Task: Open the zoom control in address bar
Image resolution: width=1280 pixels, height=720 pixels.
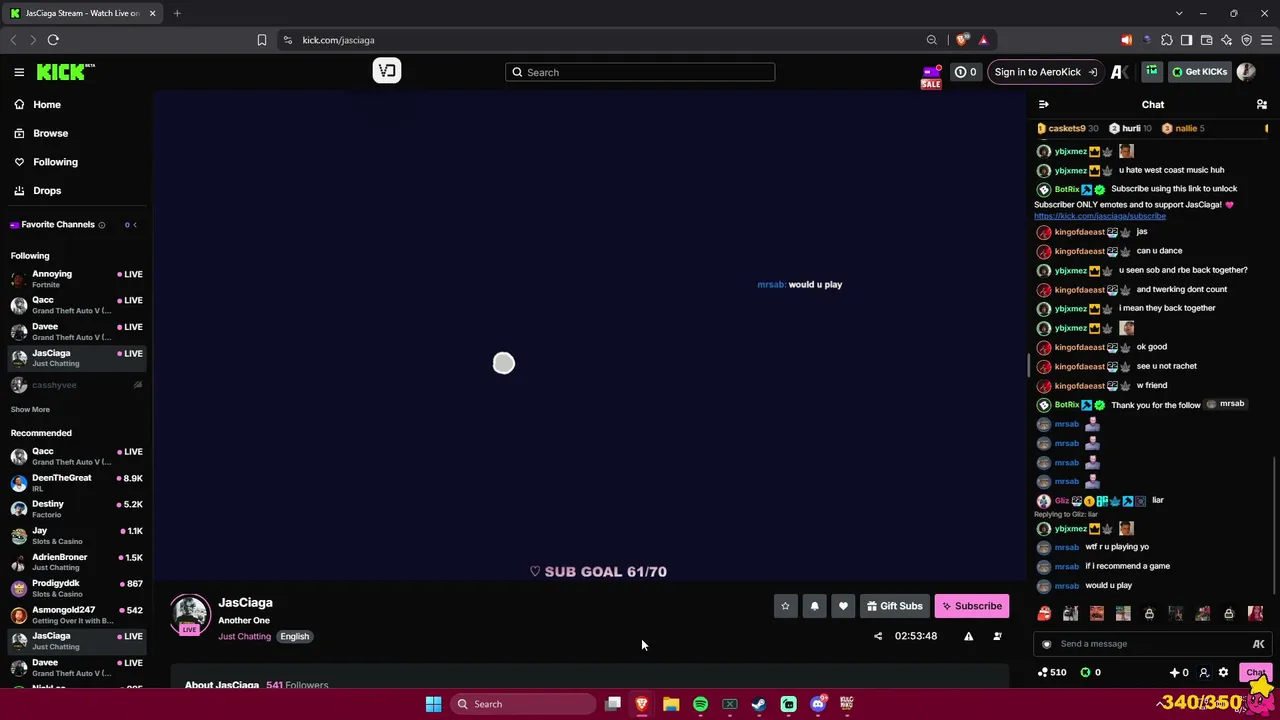Action: (x=932, y=40)
